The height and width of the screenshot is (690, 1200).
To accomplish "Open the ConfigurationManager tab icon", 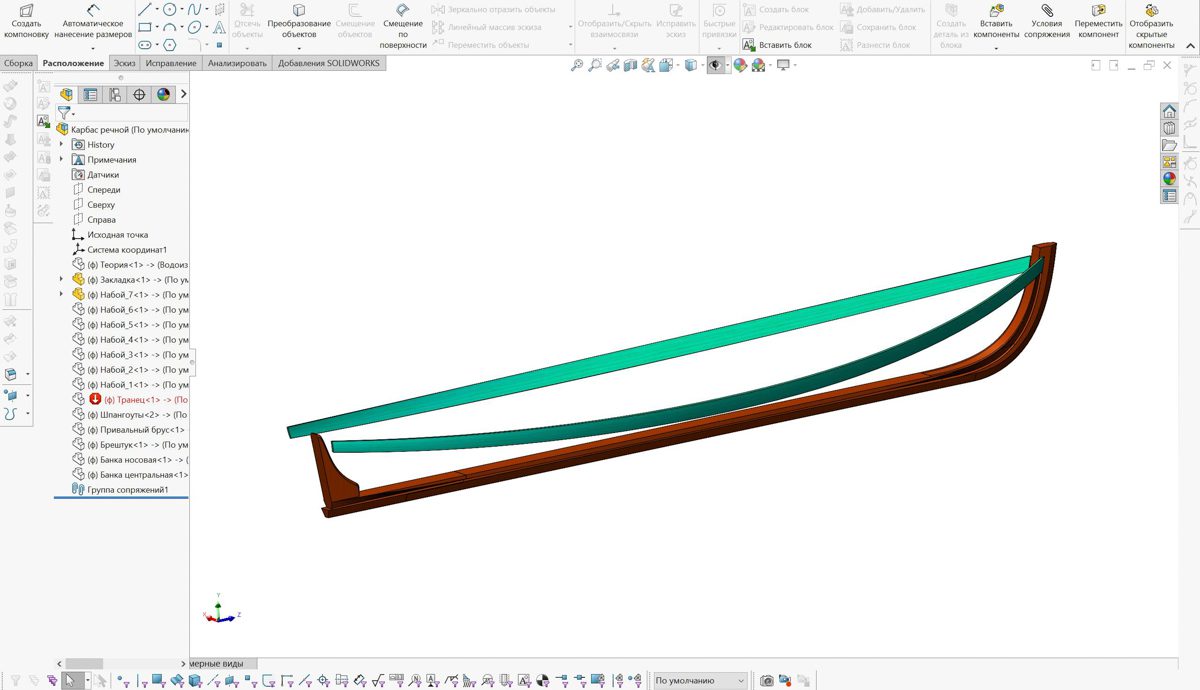I will tap(115, 95).
